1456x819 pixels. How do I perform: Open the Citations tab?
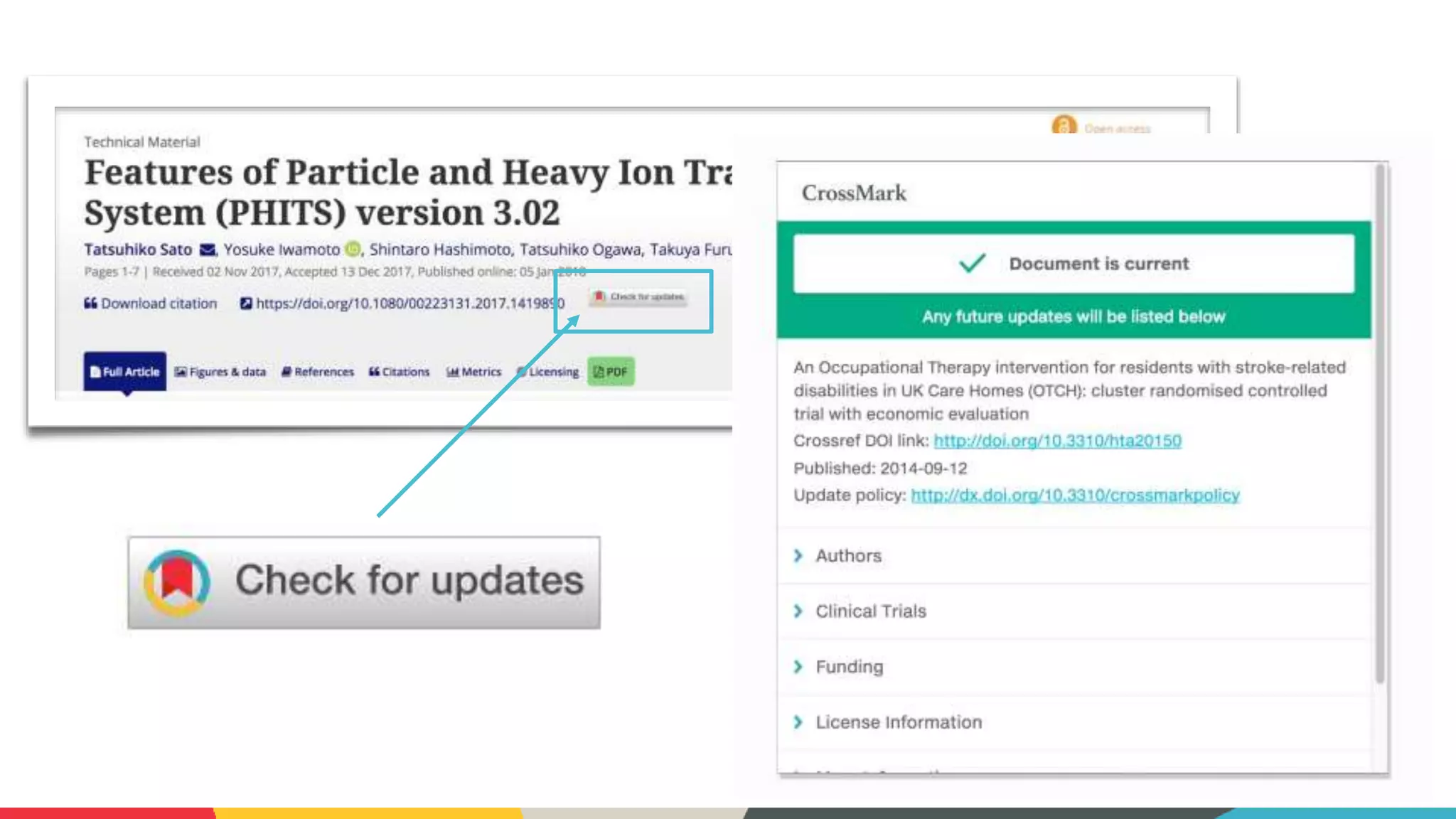pos(400,372)
